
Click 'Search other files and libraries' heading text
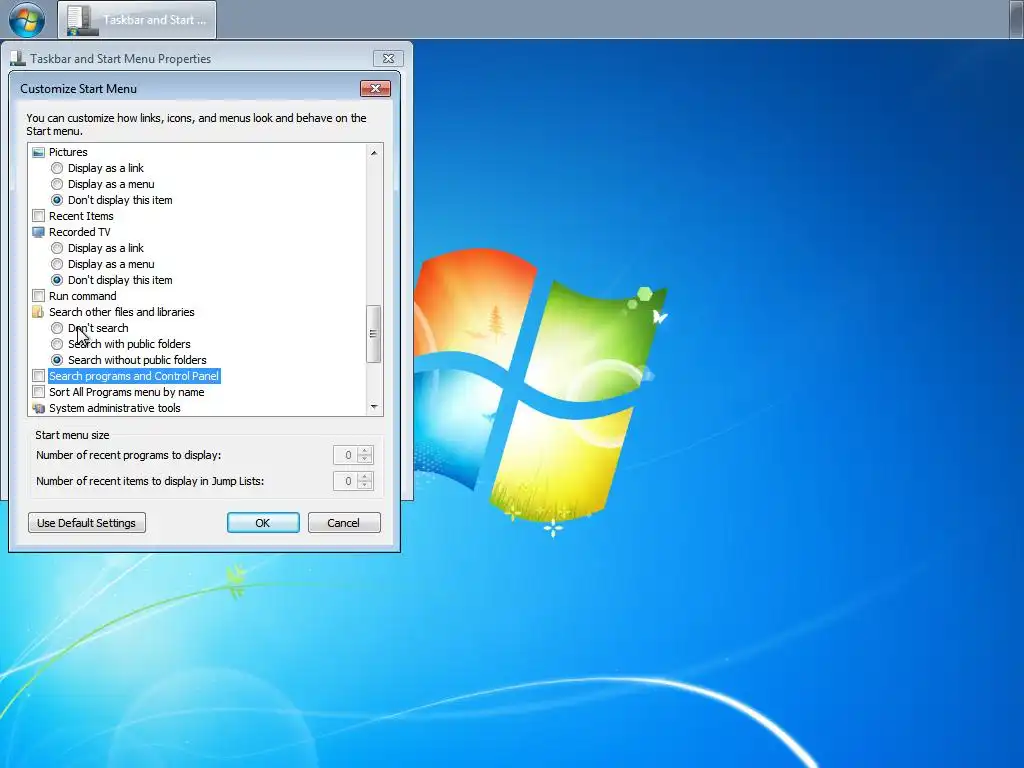coord(121,312)
